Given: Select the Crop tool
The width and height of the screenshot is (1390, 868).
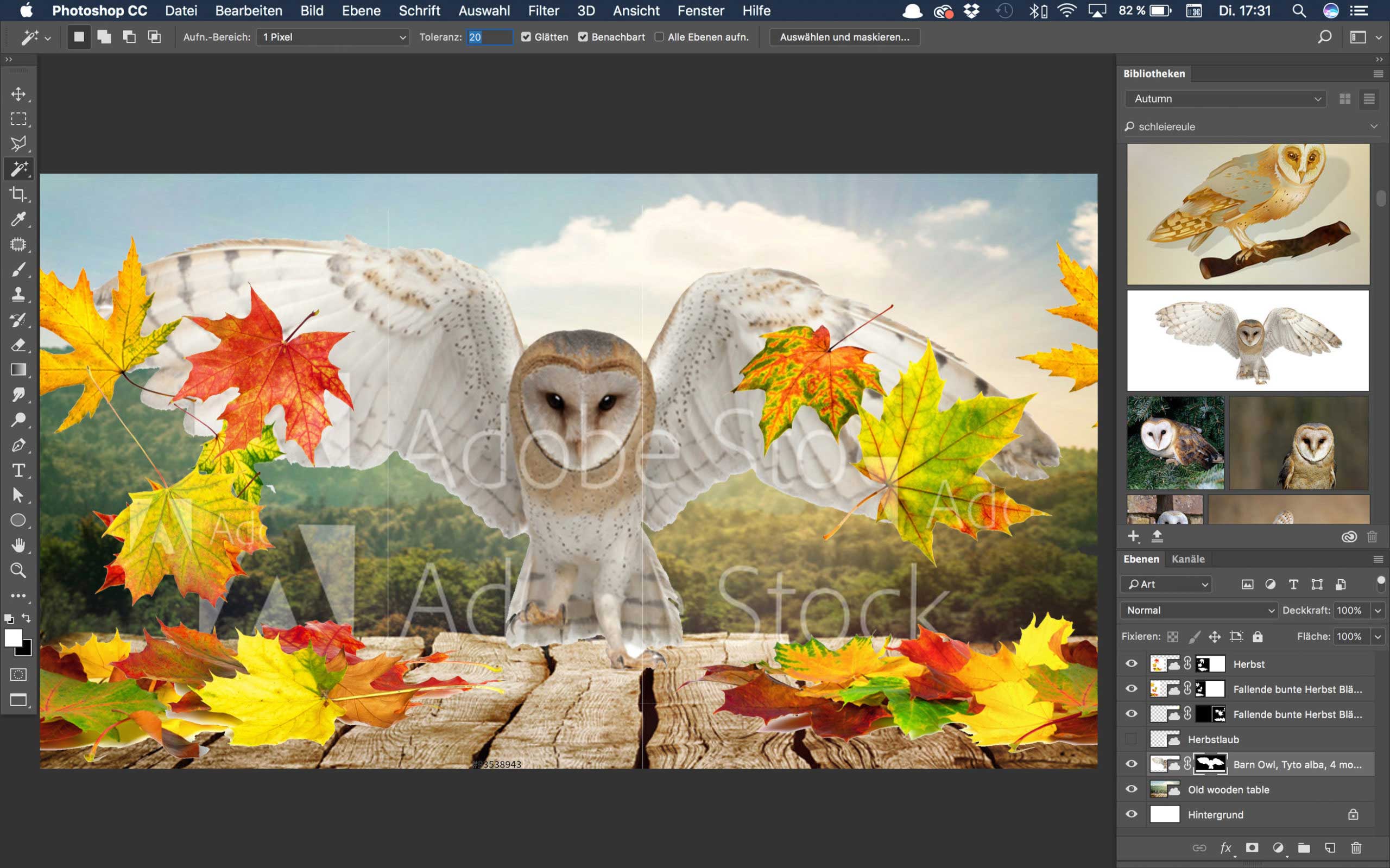Looking at the screenshot, I should point(18,194).
